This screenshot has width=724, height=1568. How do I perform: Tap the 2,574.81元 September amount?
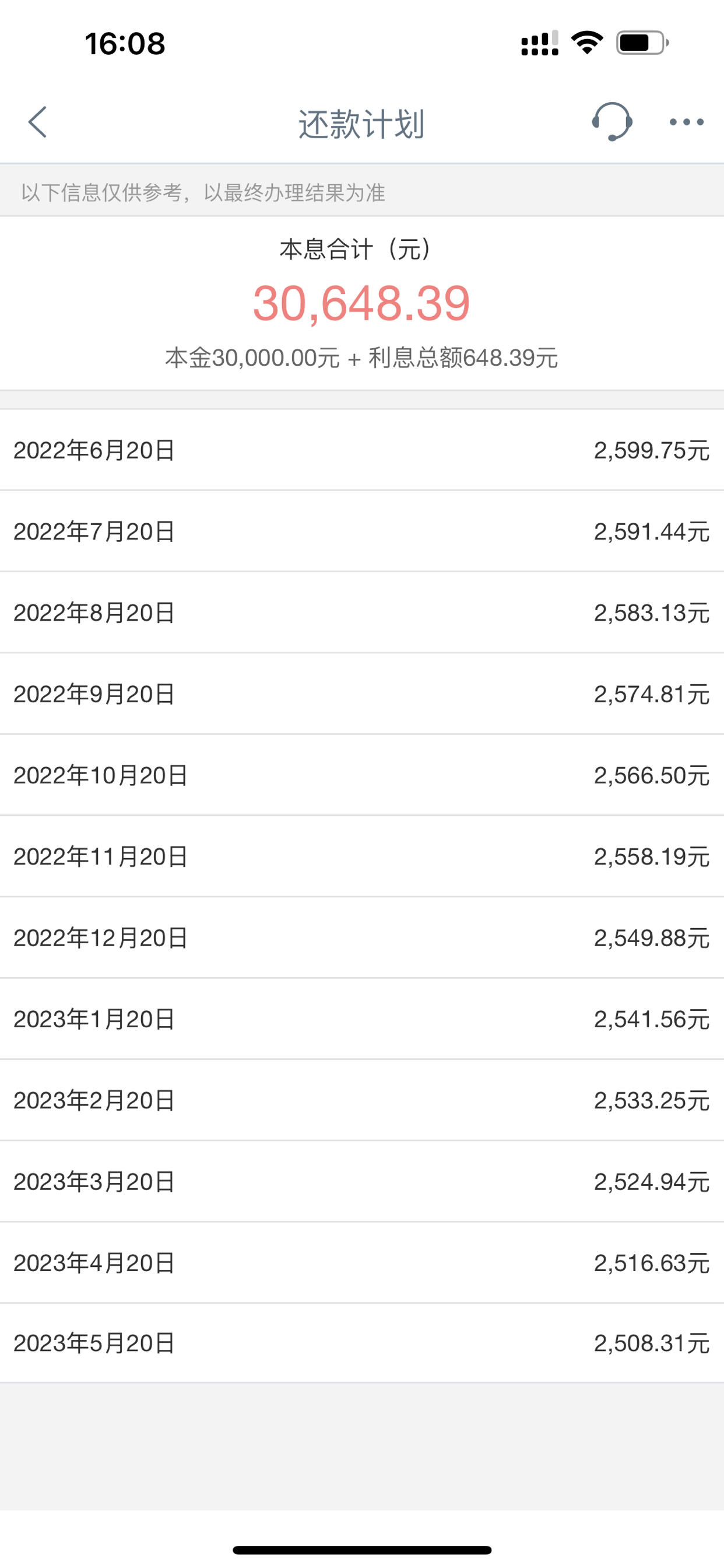click(652, 694)
